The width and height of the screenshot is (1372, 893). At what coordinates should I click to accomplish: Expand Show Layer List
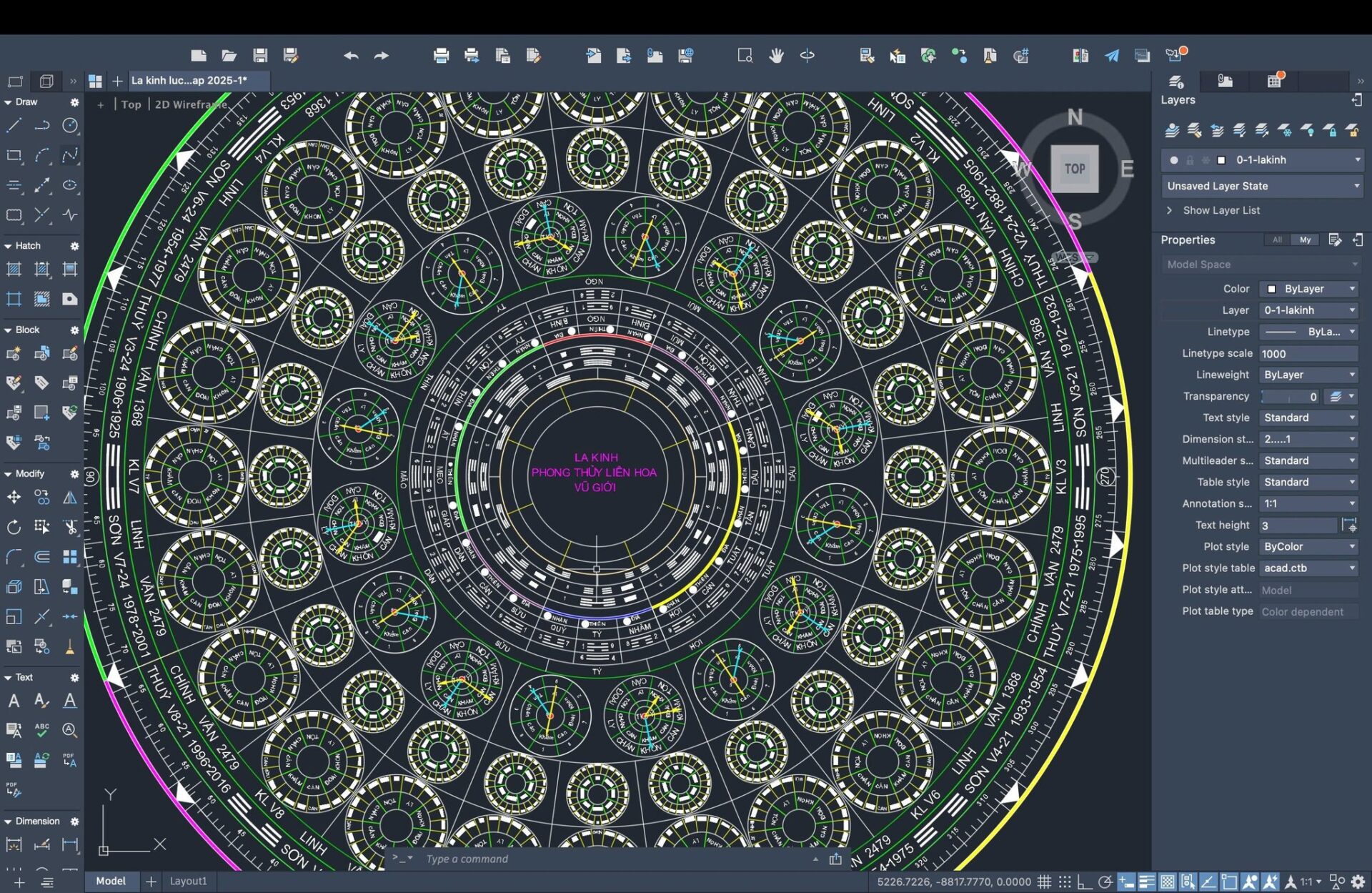(x=1221, y=210)
